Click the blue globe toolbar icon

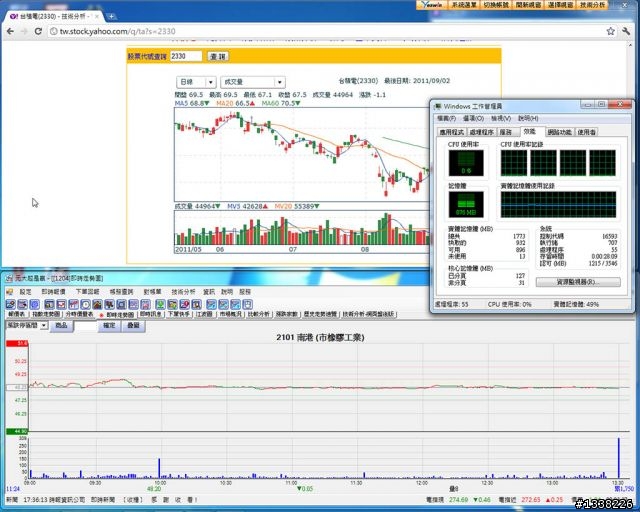(x=34, y=304)
